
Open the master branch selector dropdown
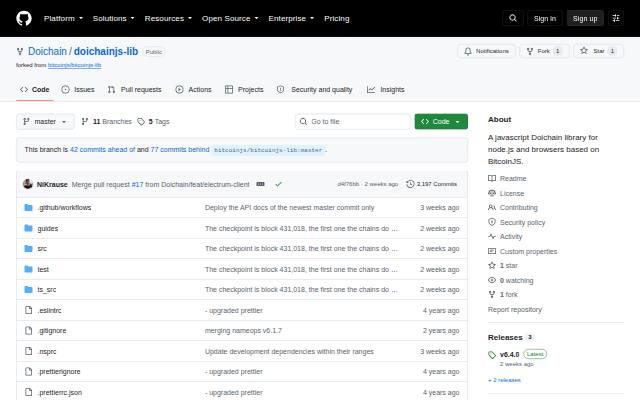tap(45, 122)
